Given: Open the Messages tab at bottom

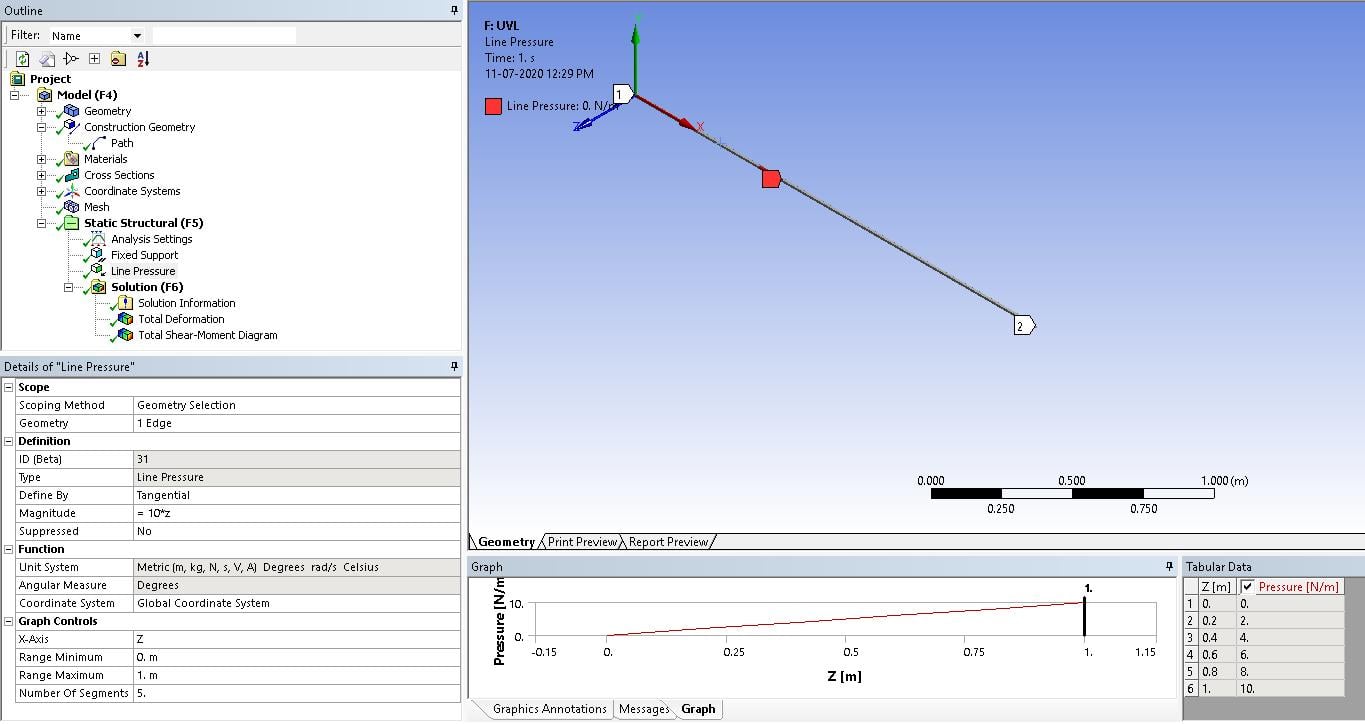Looking at the screenshot, I should coord(643,709).
